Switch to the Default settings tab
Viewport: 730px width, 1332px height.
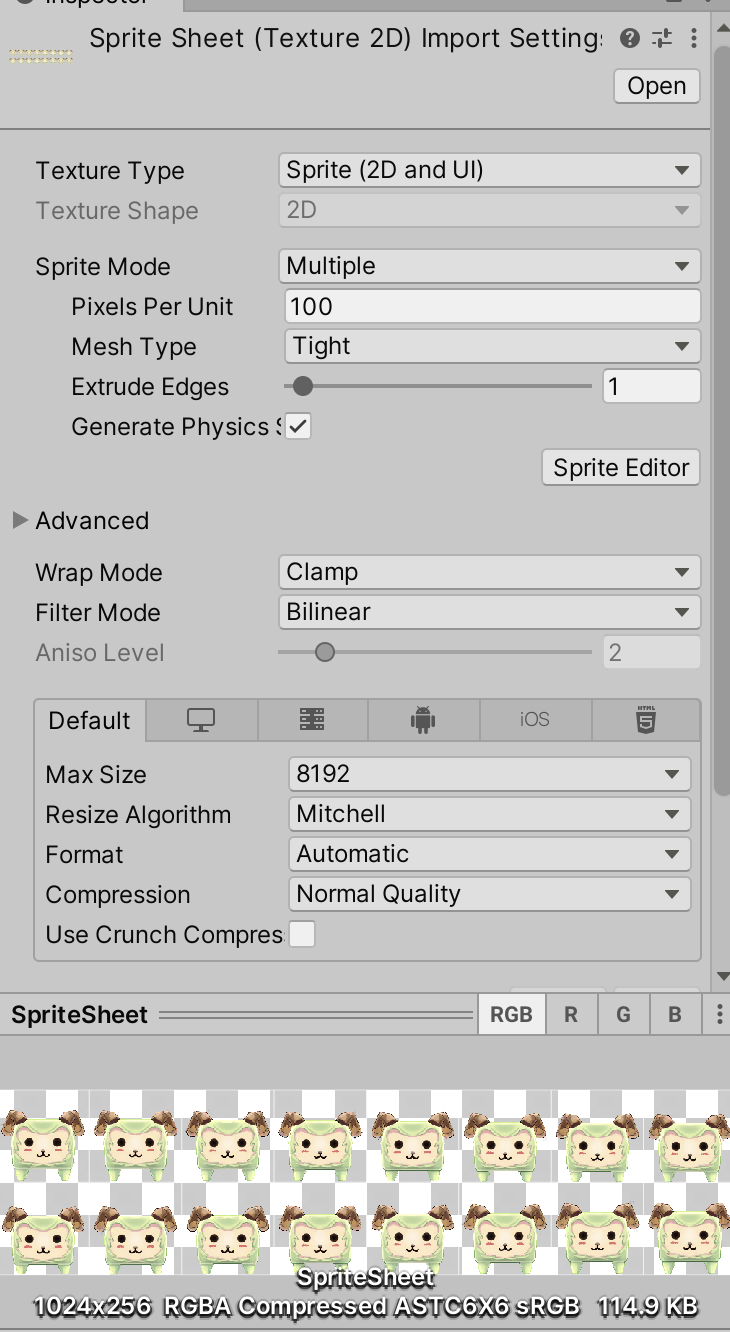pyautogui.click(x=88, y=720)
